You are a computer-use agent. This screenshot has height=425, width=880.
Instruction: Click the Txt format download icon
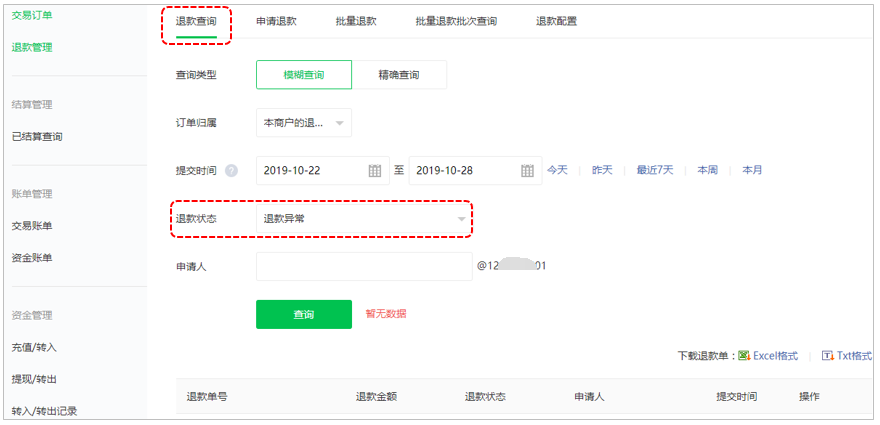pyautogui.click(x=827, y=355)
